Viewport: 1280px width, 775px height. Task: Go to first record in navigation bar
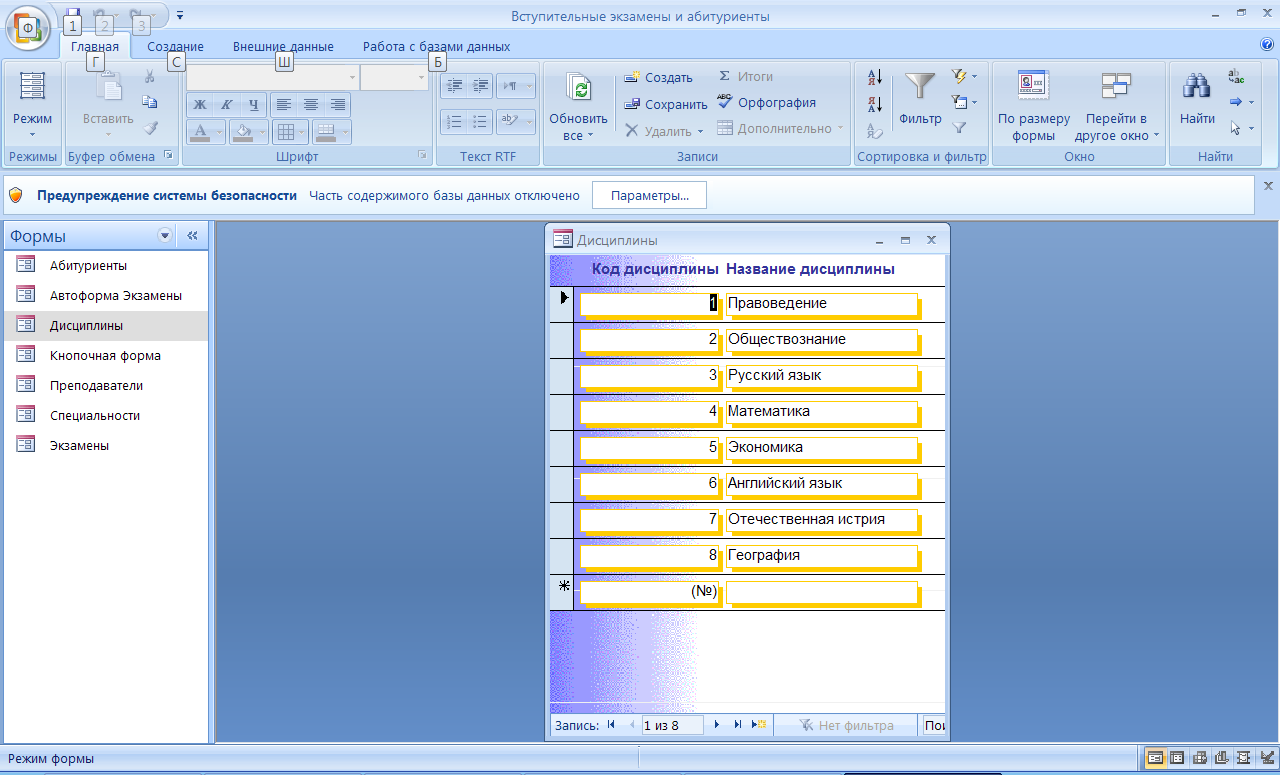pyautogui.click(x=611, y=725)
